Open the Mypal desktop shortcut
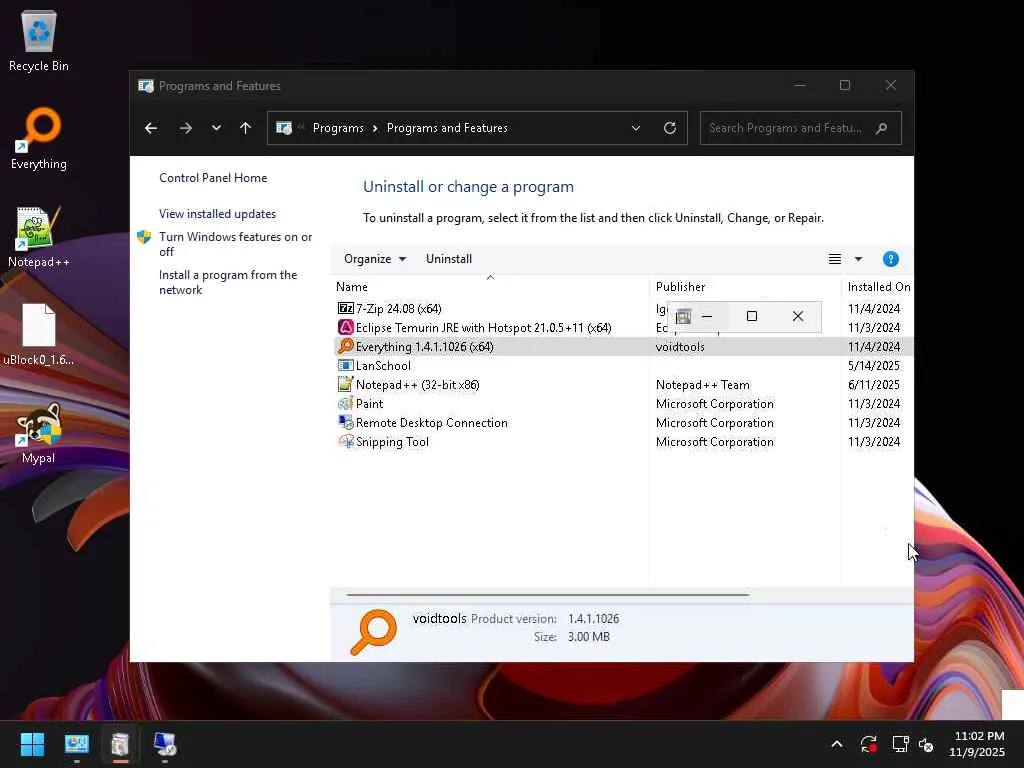This screenshot has height=768, width=1024. click(x=39, y=432)
